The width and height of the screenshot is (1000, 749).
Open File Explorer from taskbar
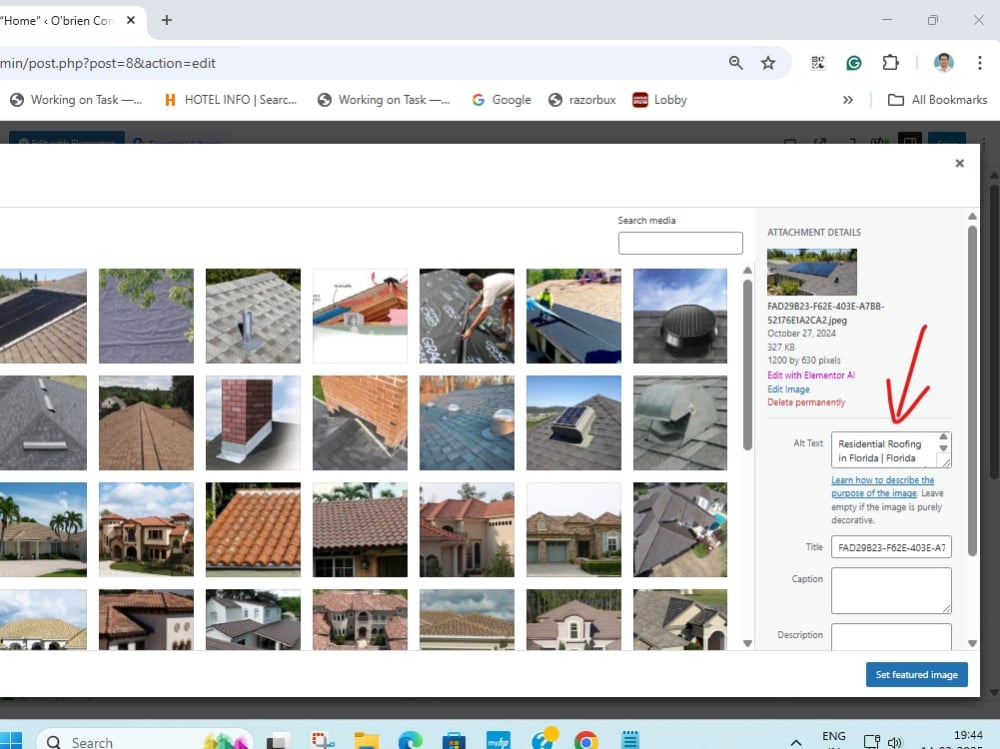coord(366,741)
